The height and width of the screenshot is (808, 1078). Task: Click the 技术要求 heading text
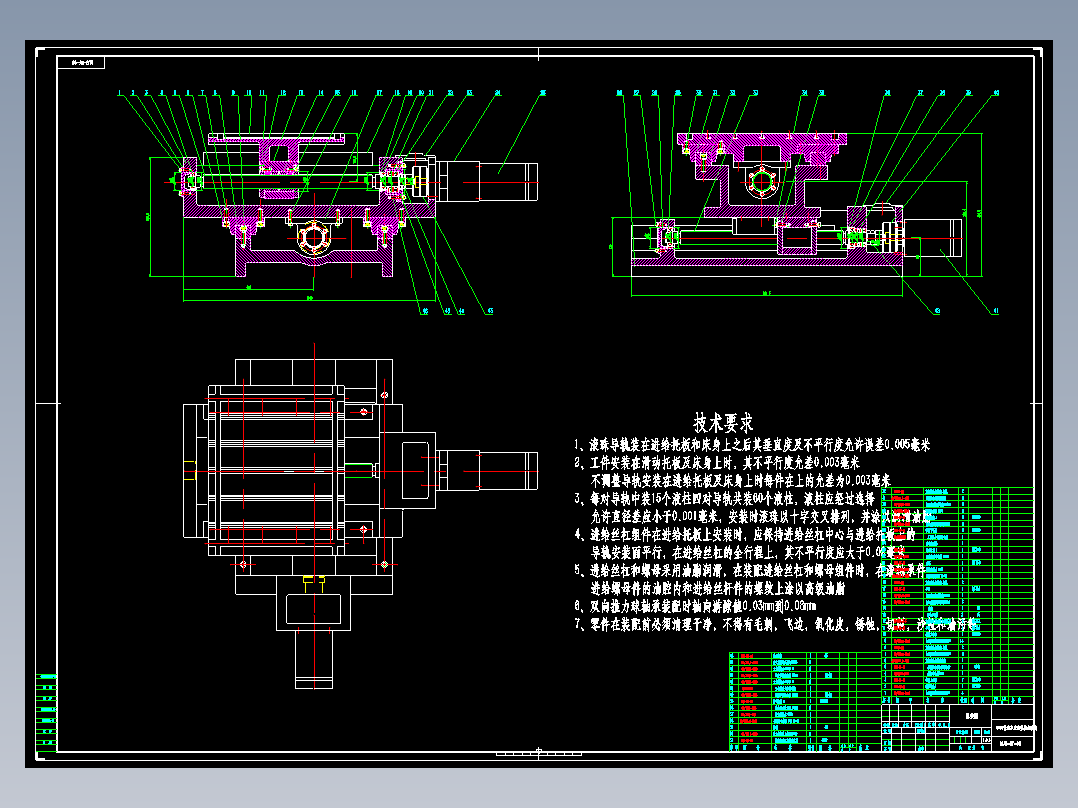tap(723, 422)
